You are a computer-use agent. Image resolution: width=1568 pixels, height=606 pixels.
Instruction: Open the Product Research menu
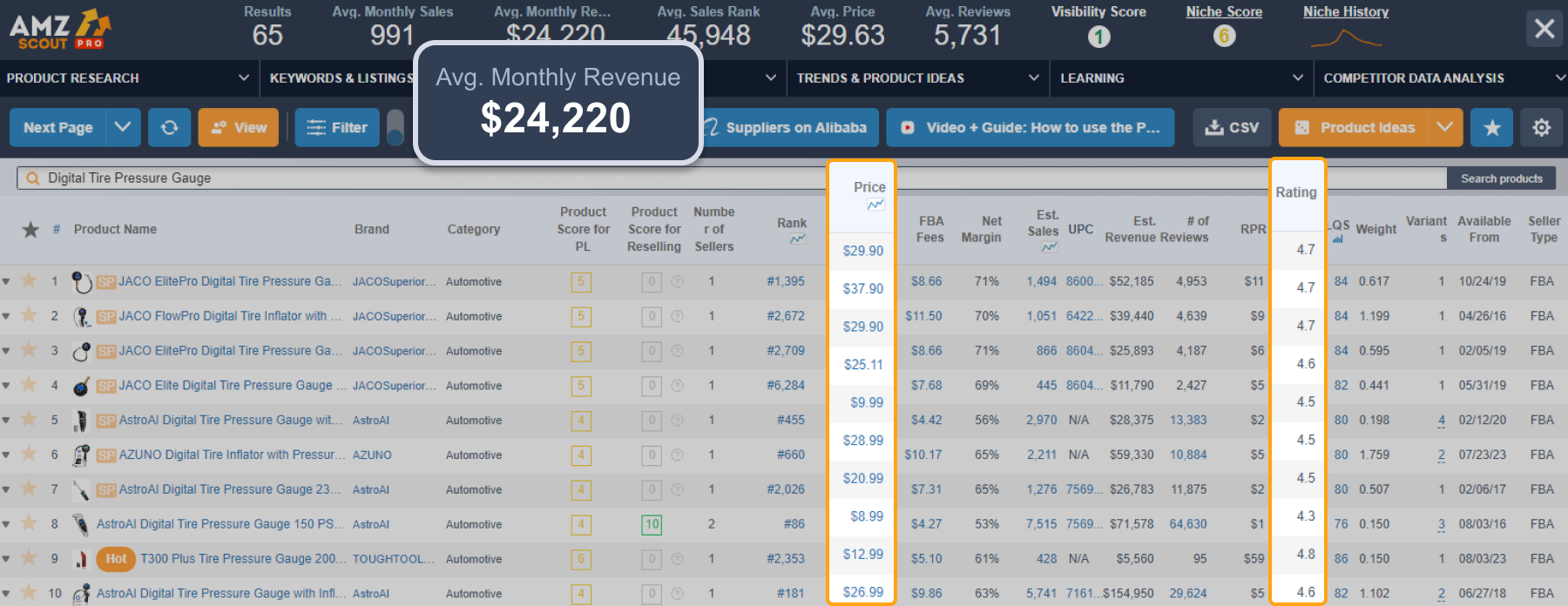click(129, 77)
